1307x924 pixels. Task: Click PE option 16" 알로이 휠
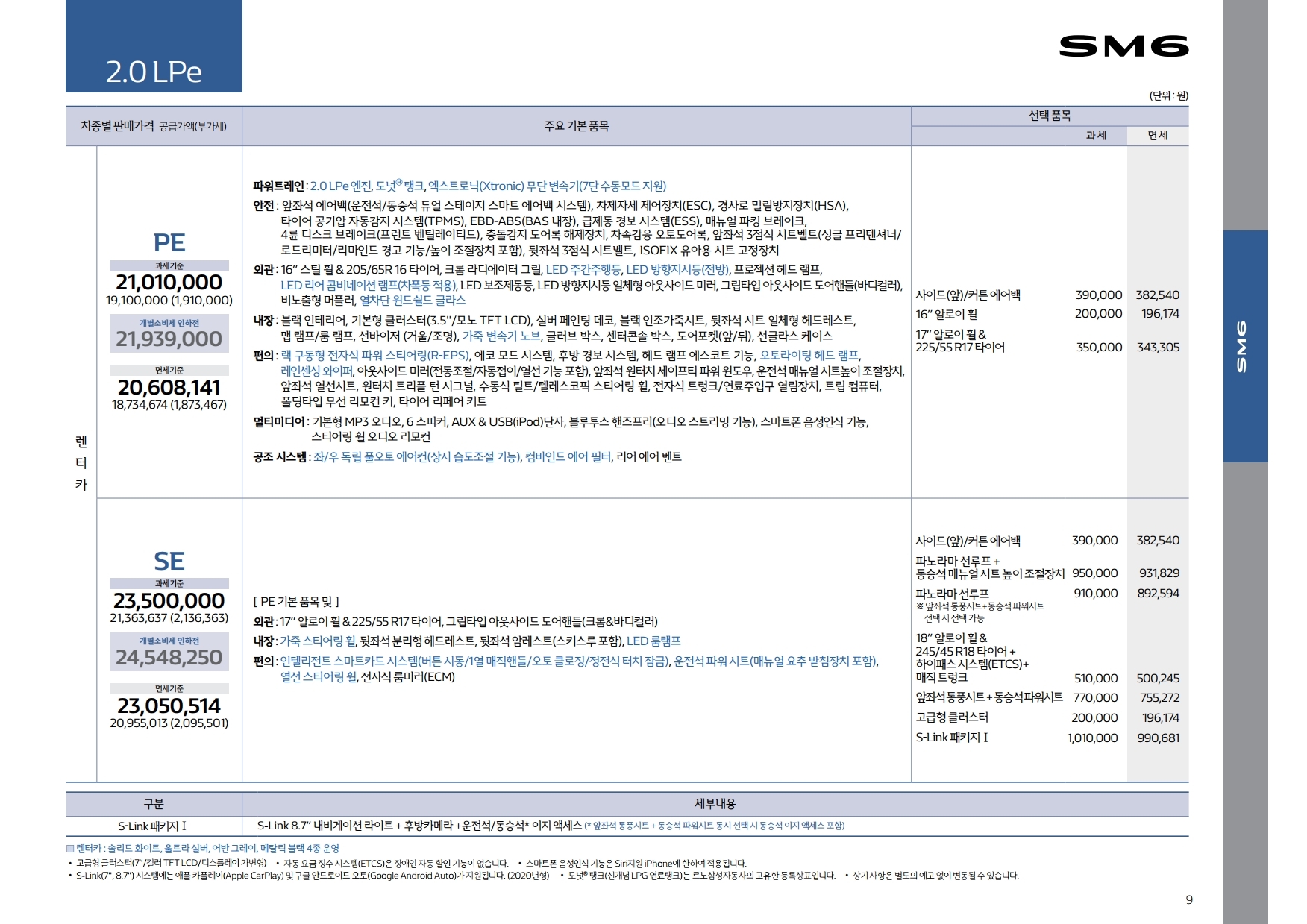(x=947, y=314)
